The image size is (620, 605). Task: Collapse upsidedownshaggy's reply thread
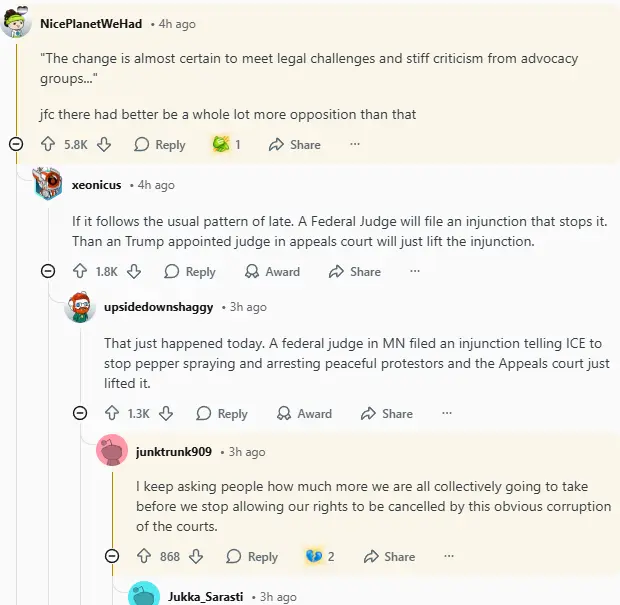[80, 413]
